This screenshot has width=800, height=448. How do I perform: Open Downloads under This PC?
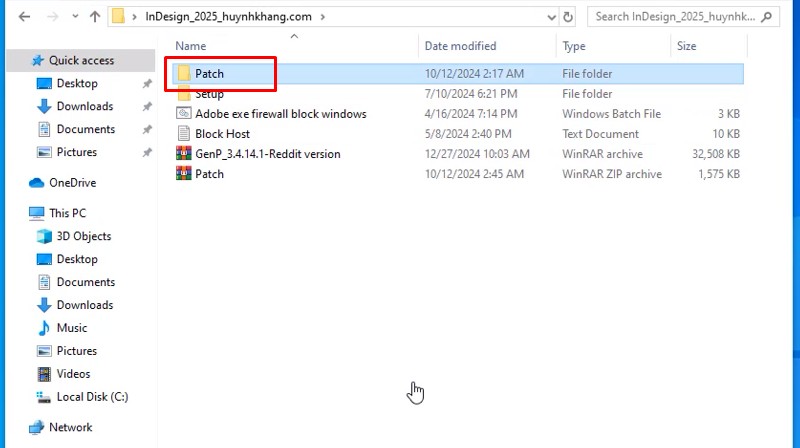point(85,305)
